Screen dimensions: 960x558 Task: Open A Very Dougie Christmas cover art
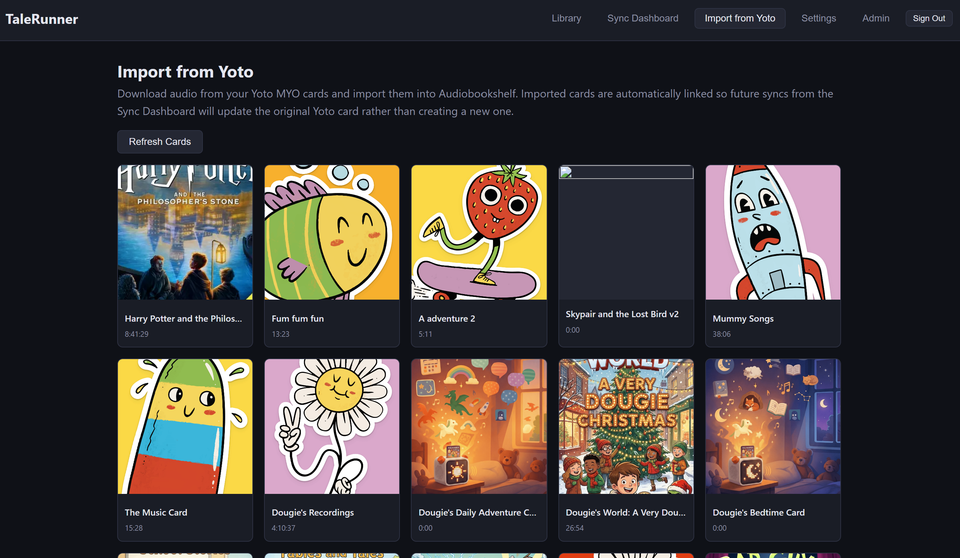coord(626,426)
